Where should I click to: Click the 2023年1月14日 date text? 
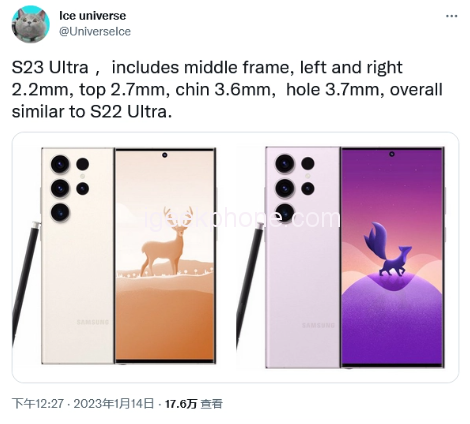coord(114,404)
